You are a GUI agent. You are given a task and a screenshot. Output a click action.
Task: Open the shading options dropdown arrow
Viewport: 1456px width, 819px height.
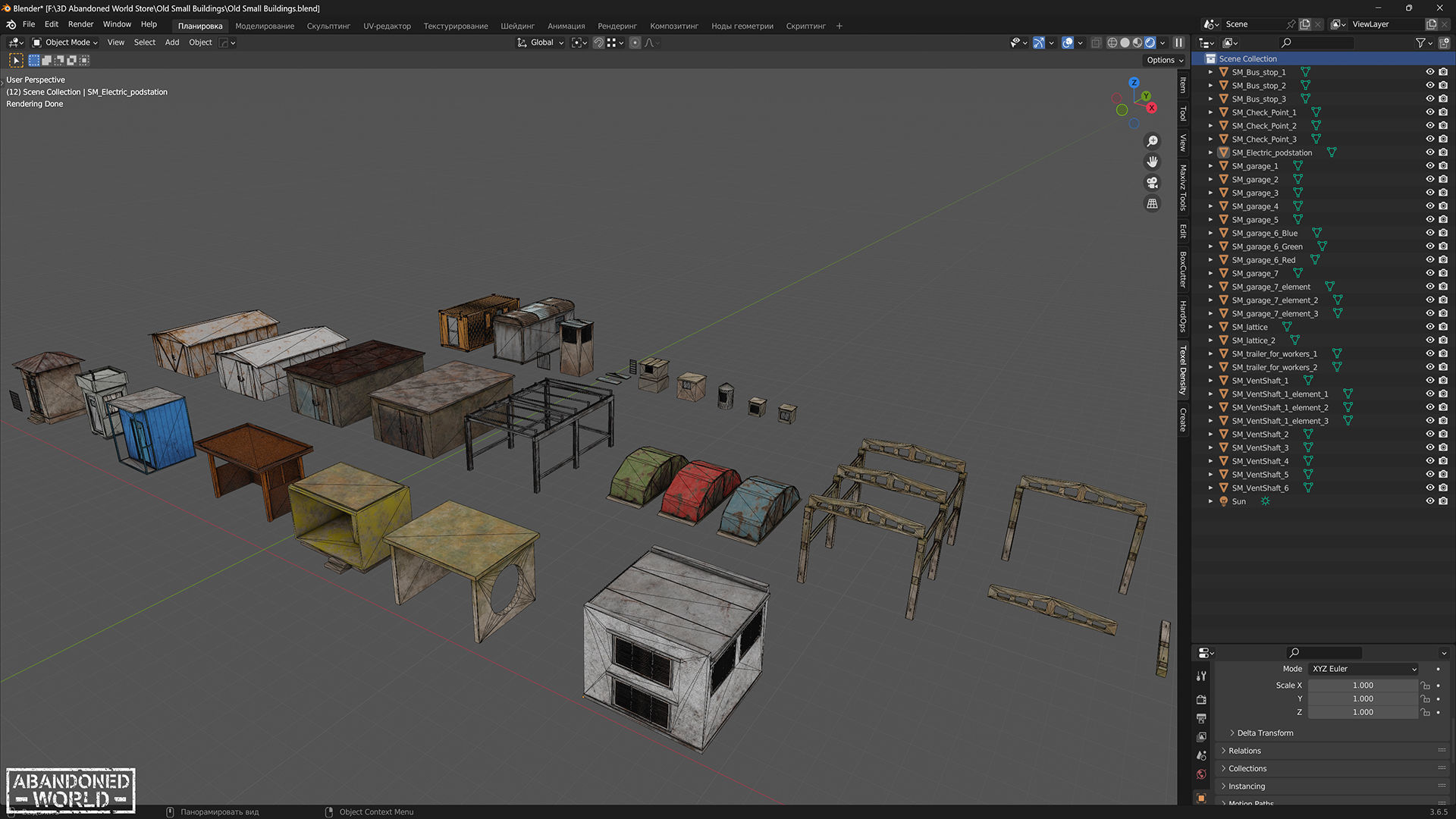click(x=1163, y=42)
